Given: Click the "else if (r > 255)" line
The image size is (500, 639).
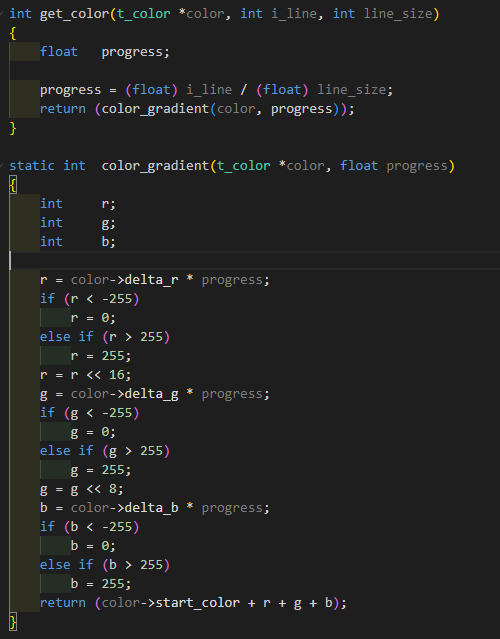Looking at the screenshot, I should pos(105,337).
